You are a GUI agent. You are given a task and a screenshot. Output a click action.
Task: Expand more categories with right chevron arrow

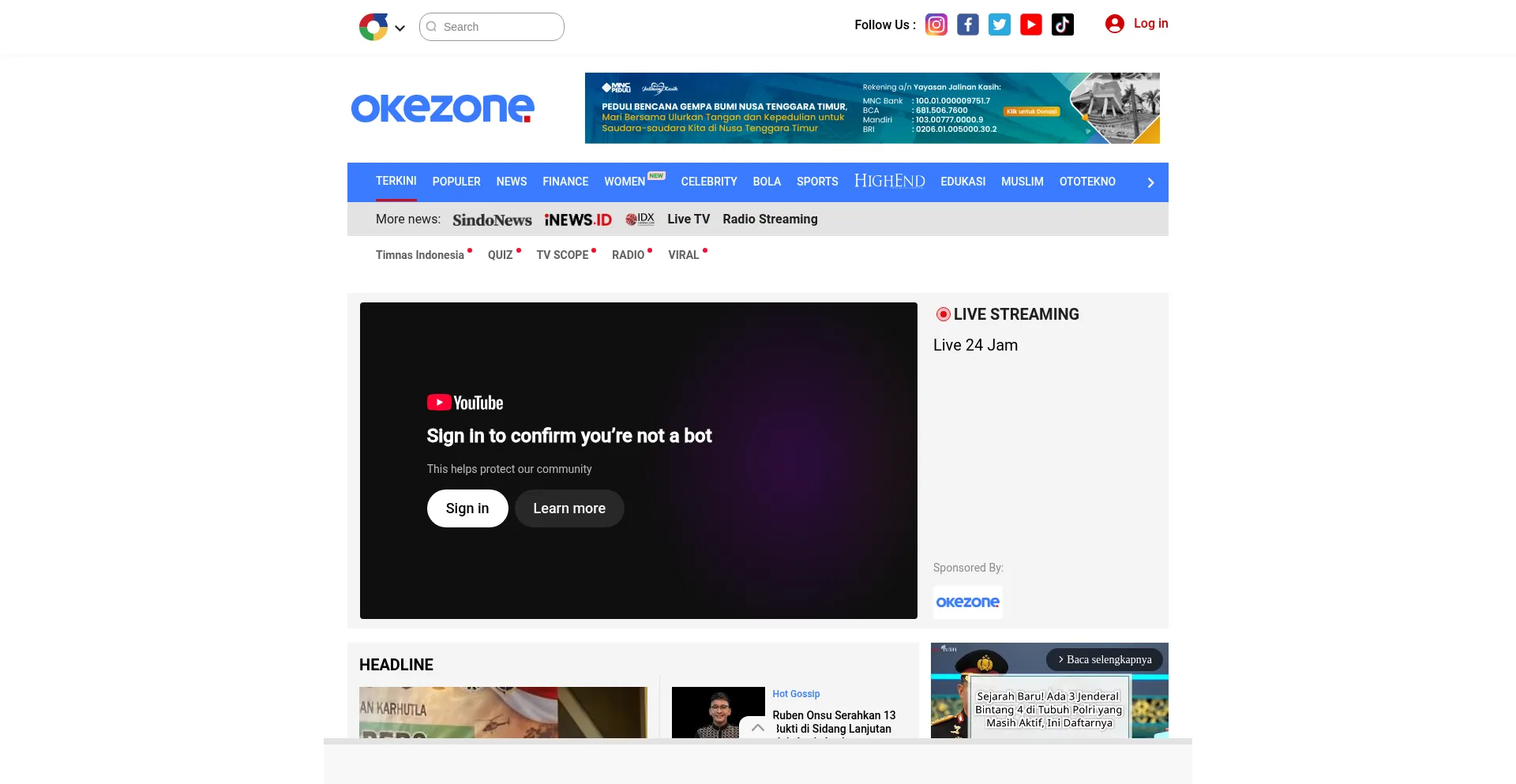1150,182
